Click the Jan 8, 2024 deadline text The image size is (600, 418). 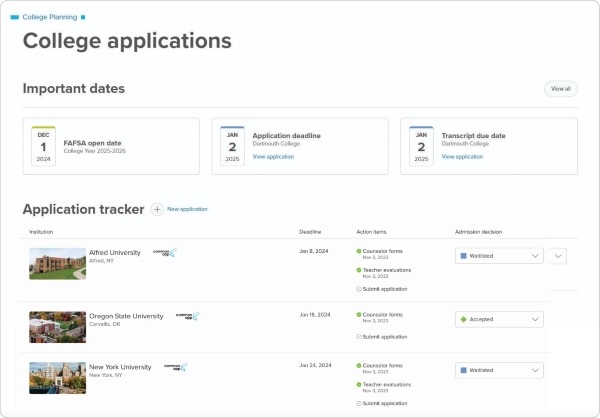point(314,251)
